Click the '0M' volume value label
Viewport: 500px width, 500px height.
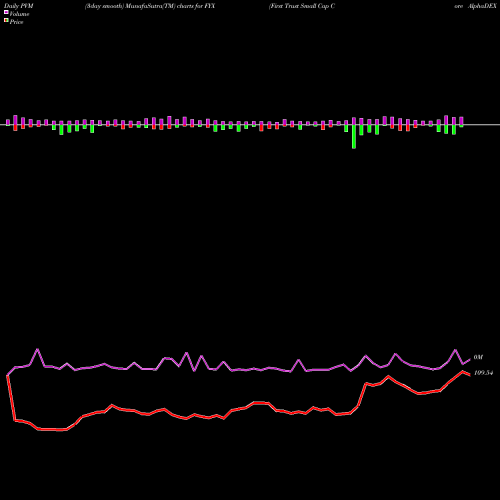pos(478,357)
